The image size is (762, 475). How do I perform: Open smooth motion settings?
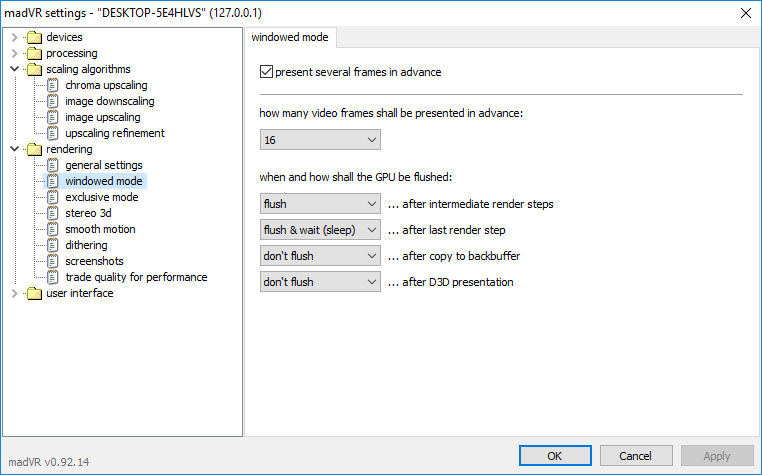point(101,229)
